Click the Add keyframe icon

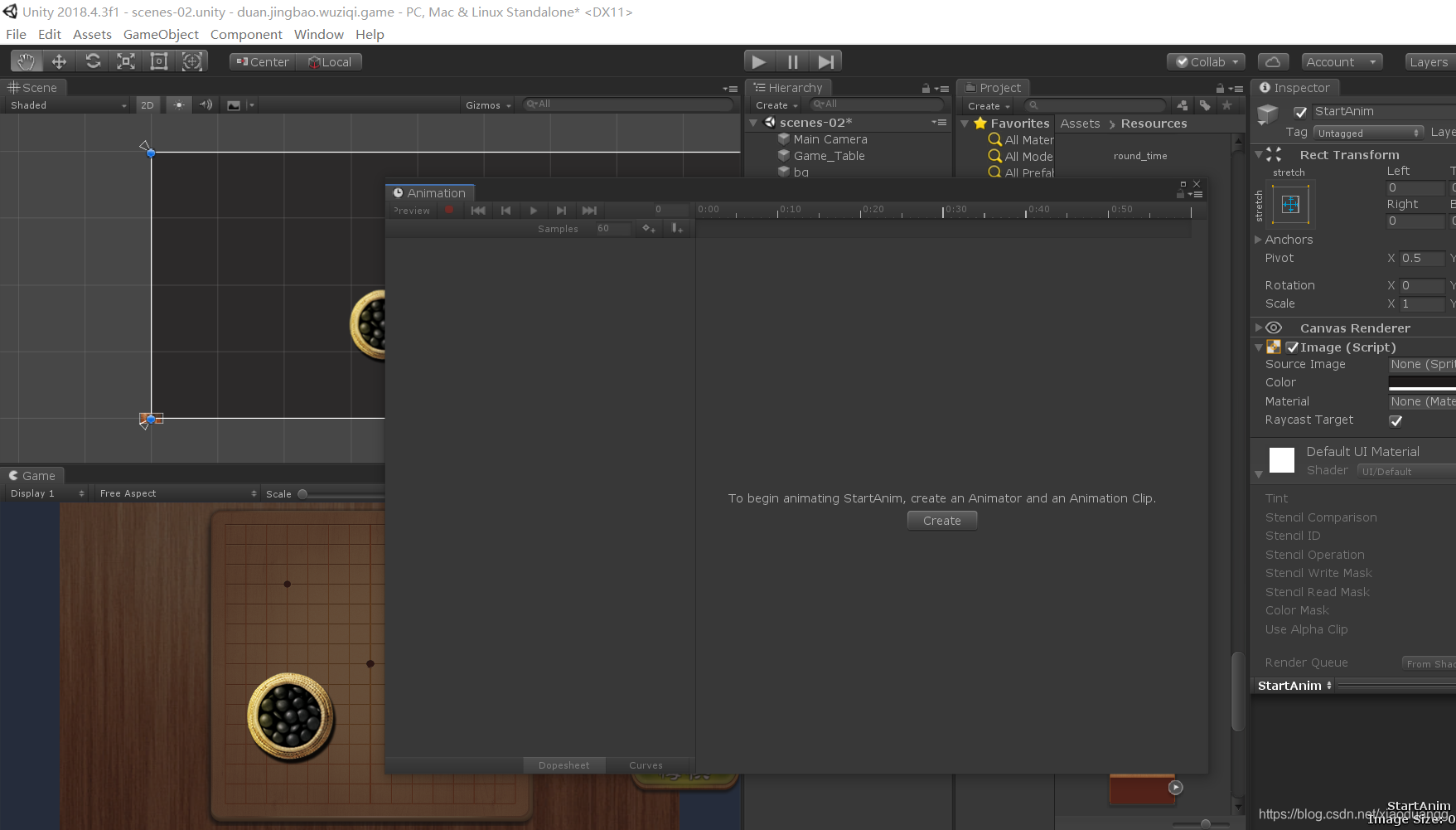click(649, 229)
